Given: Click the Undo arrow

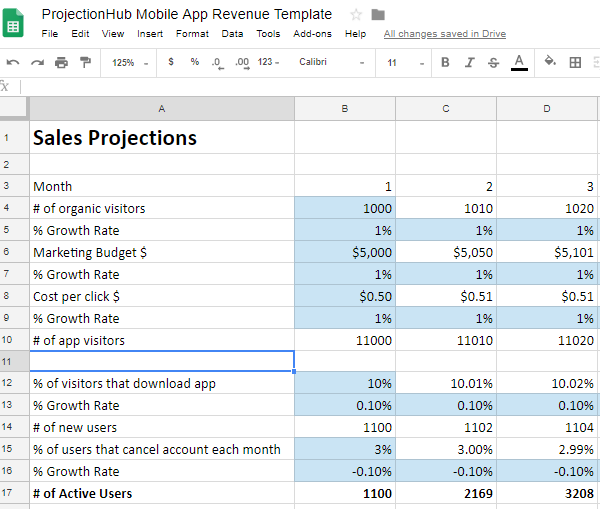Looking at the screenshot, I should [x=13, y=62].
